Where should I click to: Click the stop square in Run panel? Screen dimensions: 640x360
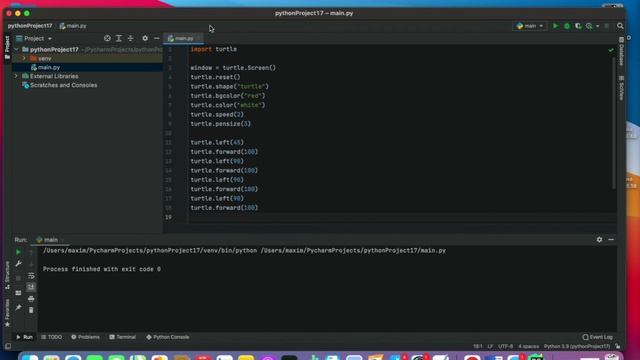pos(18,278)
